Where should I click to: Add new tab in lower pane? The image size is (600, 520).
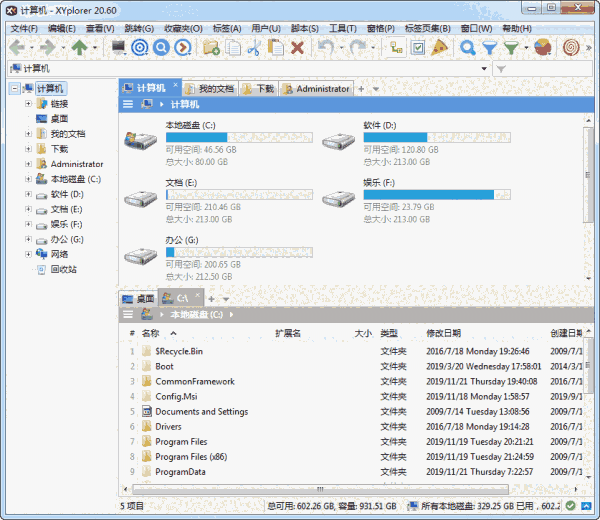pos(211,299)
